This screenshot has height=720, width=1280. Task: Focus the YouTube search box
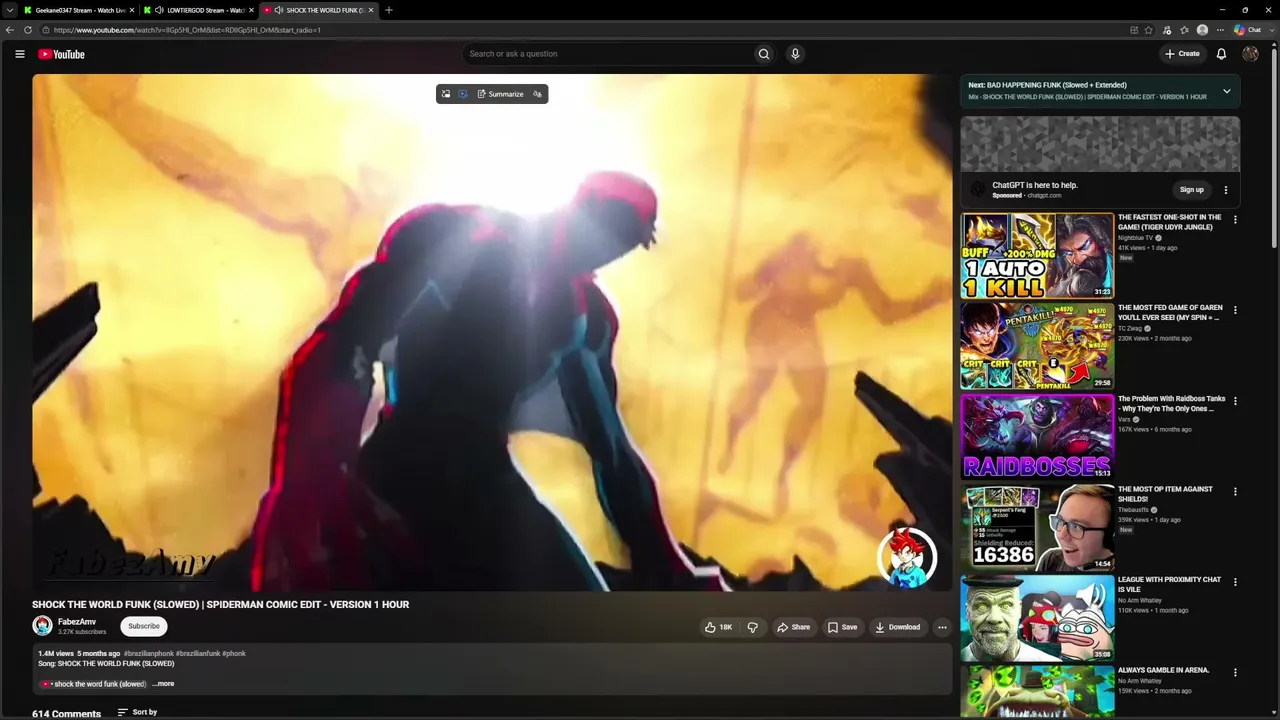[x=607, y=54]
